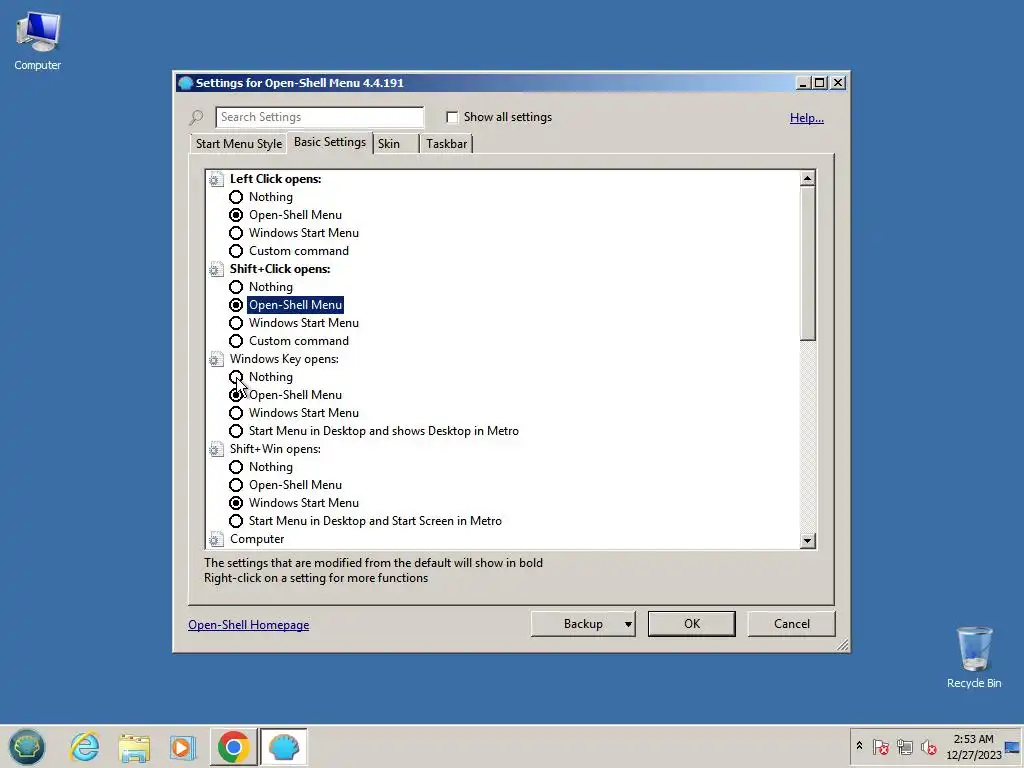The height and width of the screenshot is (768, 1024).
Task: Open the Backup dropdown arrow
Action: tap(628, 624)
